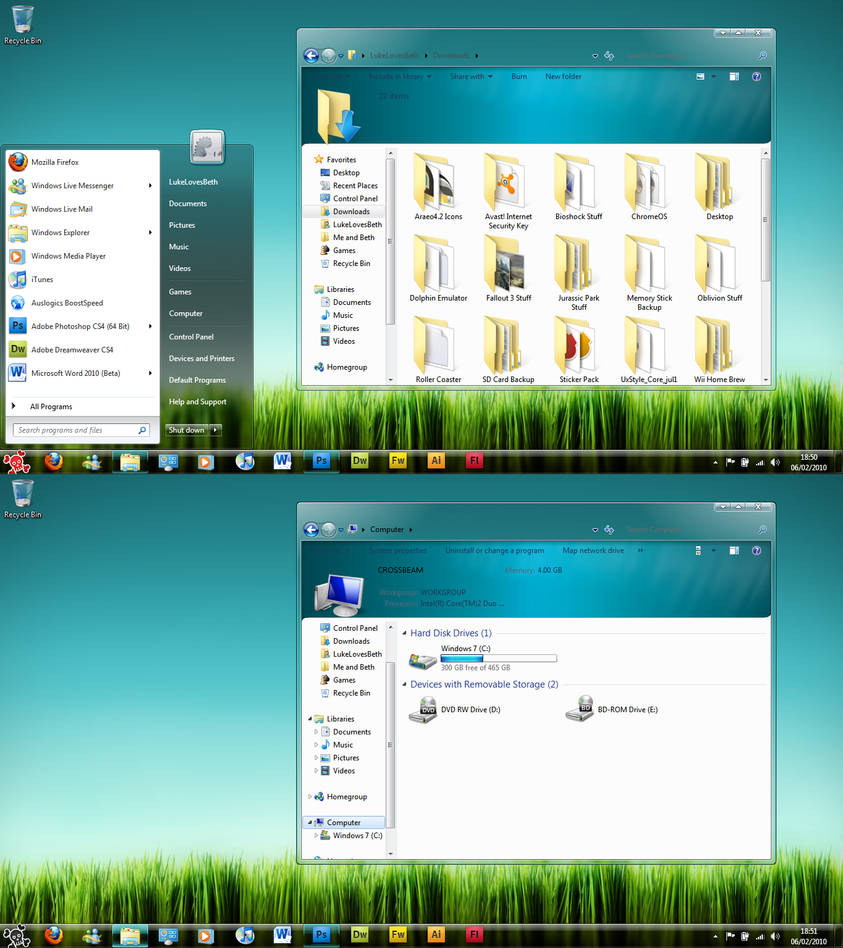Open the Share with dropdown

tap(472, 76)
